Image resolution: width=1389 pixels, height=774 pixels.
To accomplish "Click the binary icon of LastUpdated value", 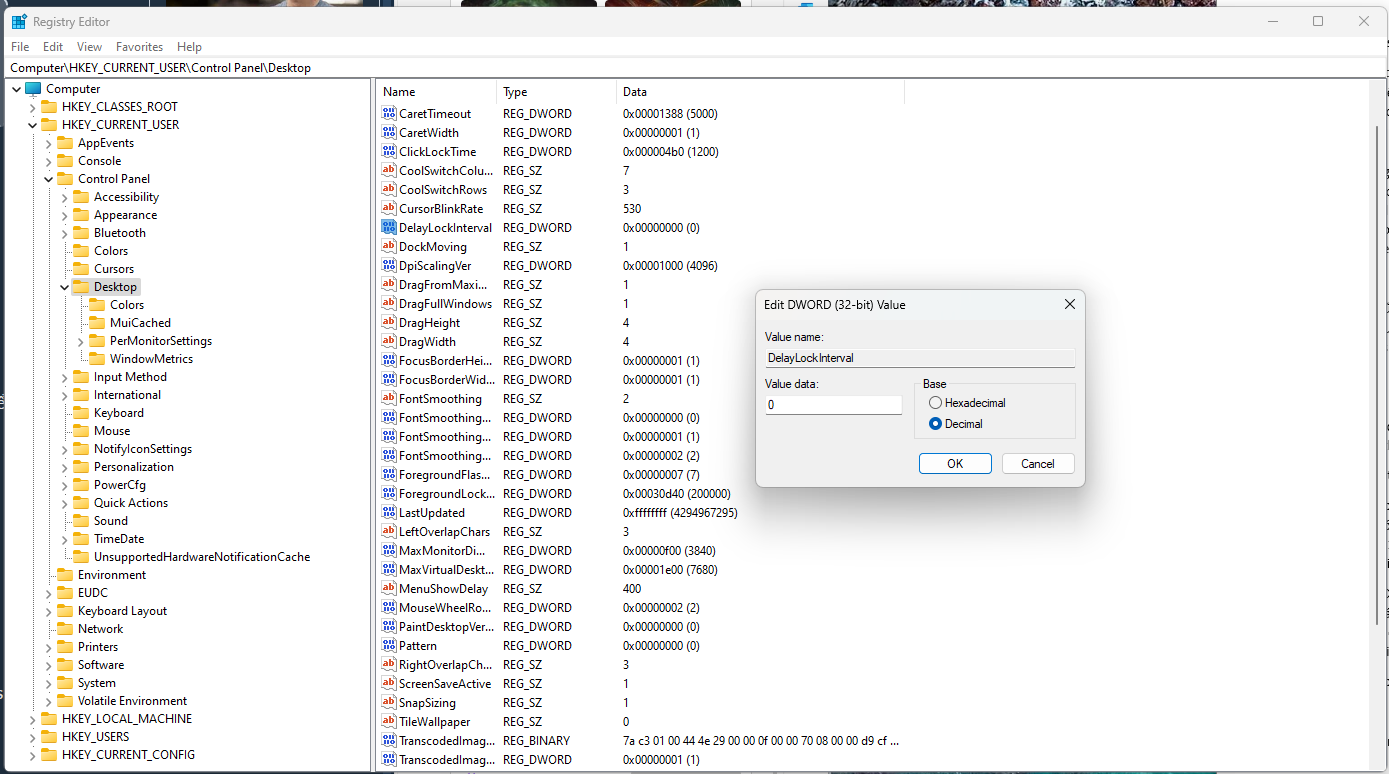I will tap(389, 513).
